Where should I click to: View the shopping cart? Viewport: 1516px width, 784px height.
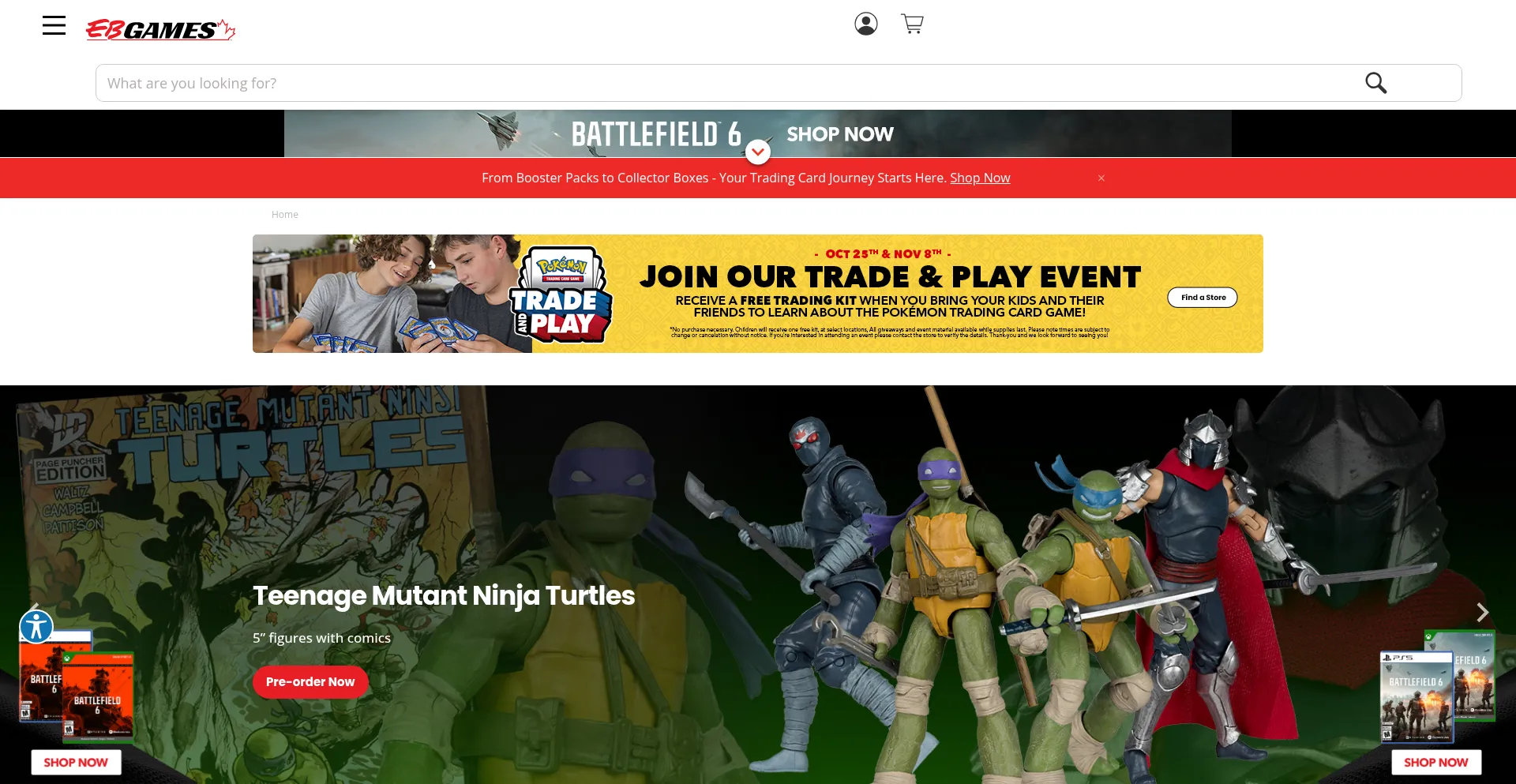click(912, 24)
